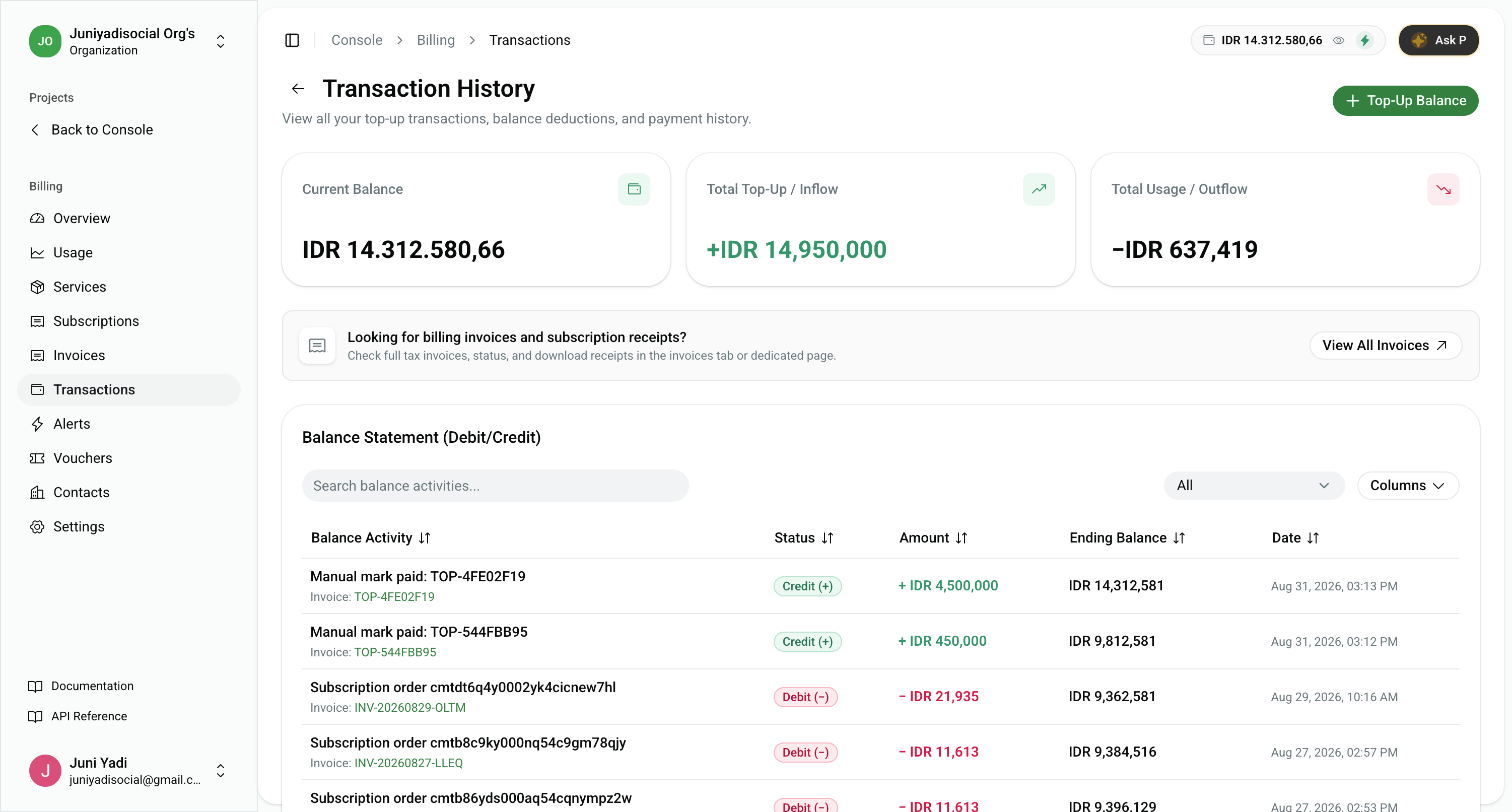Click in Search balance activities field
The image size is (1512, 812).
pyautogui.click(x=495, y=486)
